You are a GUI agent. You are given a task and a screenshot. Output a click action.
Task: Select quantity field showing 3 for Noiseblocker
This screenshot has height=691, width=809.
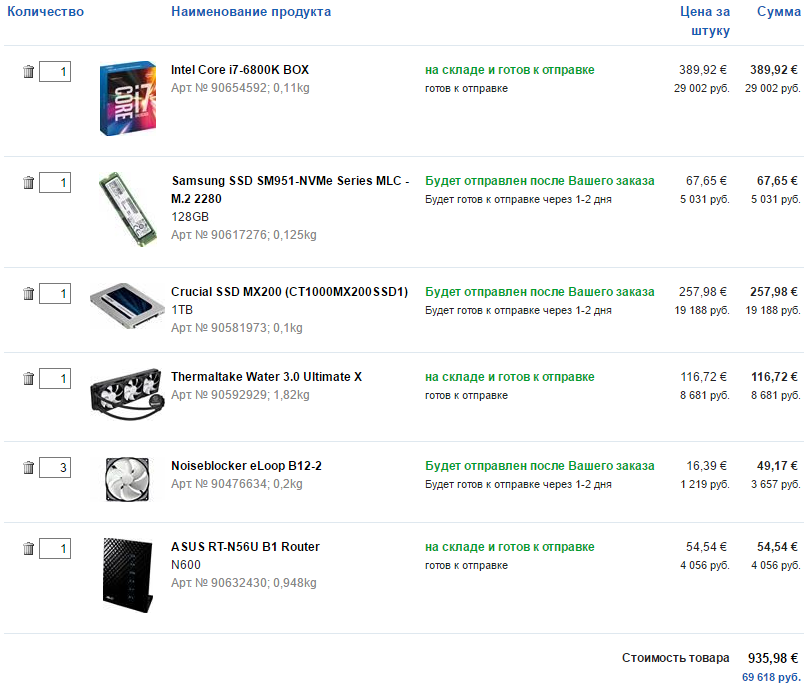55,467
